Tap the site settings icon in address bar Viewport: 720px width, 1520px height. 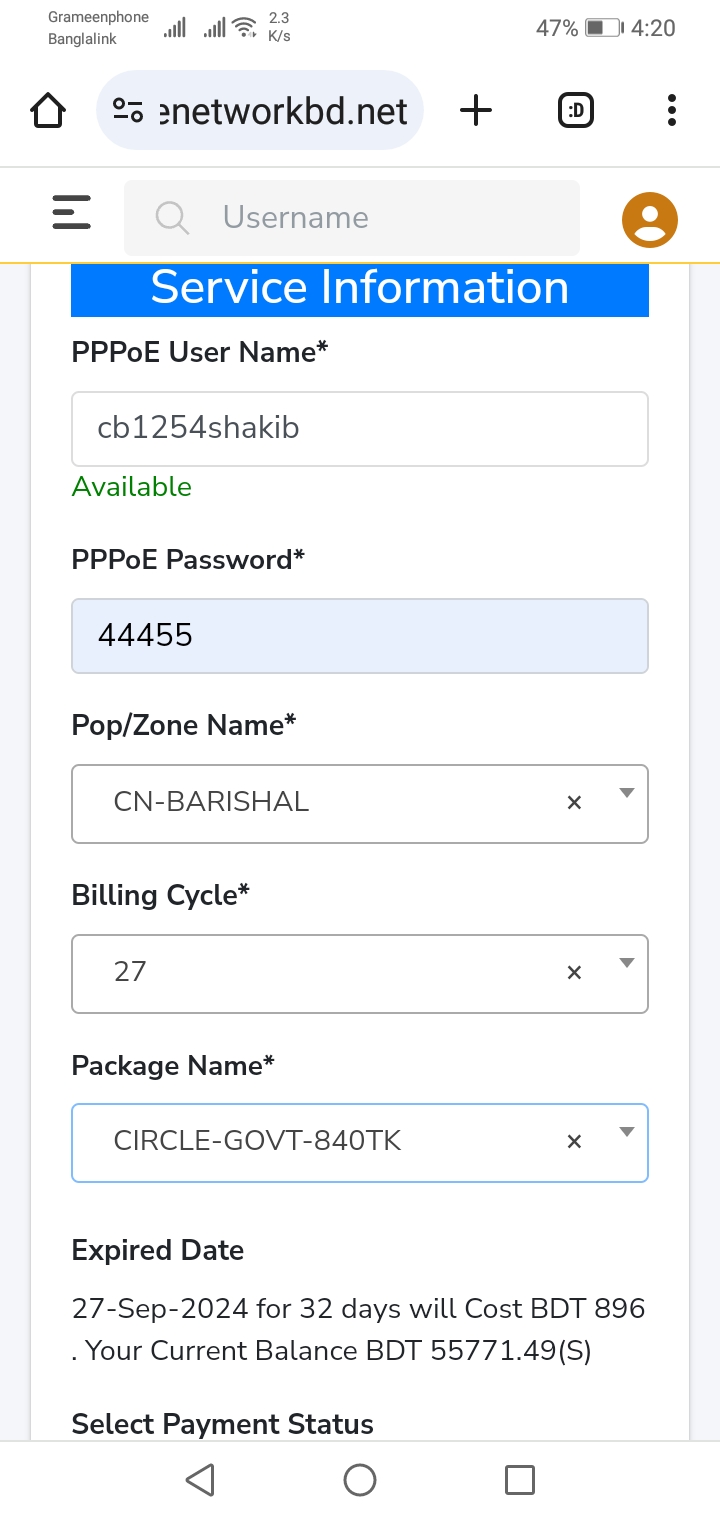tap(127, 110)
